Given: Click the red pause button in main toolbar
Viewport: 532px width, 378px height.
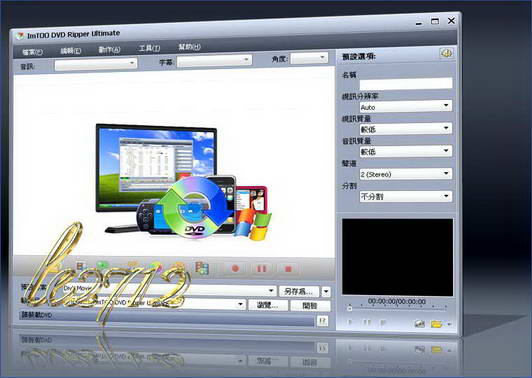Looking at the screenshot, I should [x=262, y=269].
